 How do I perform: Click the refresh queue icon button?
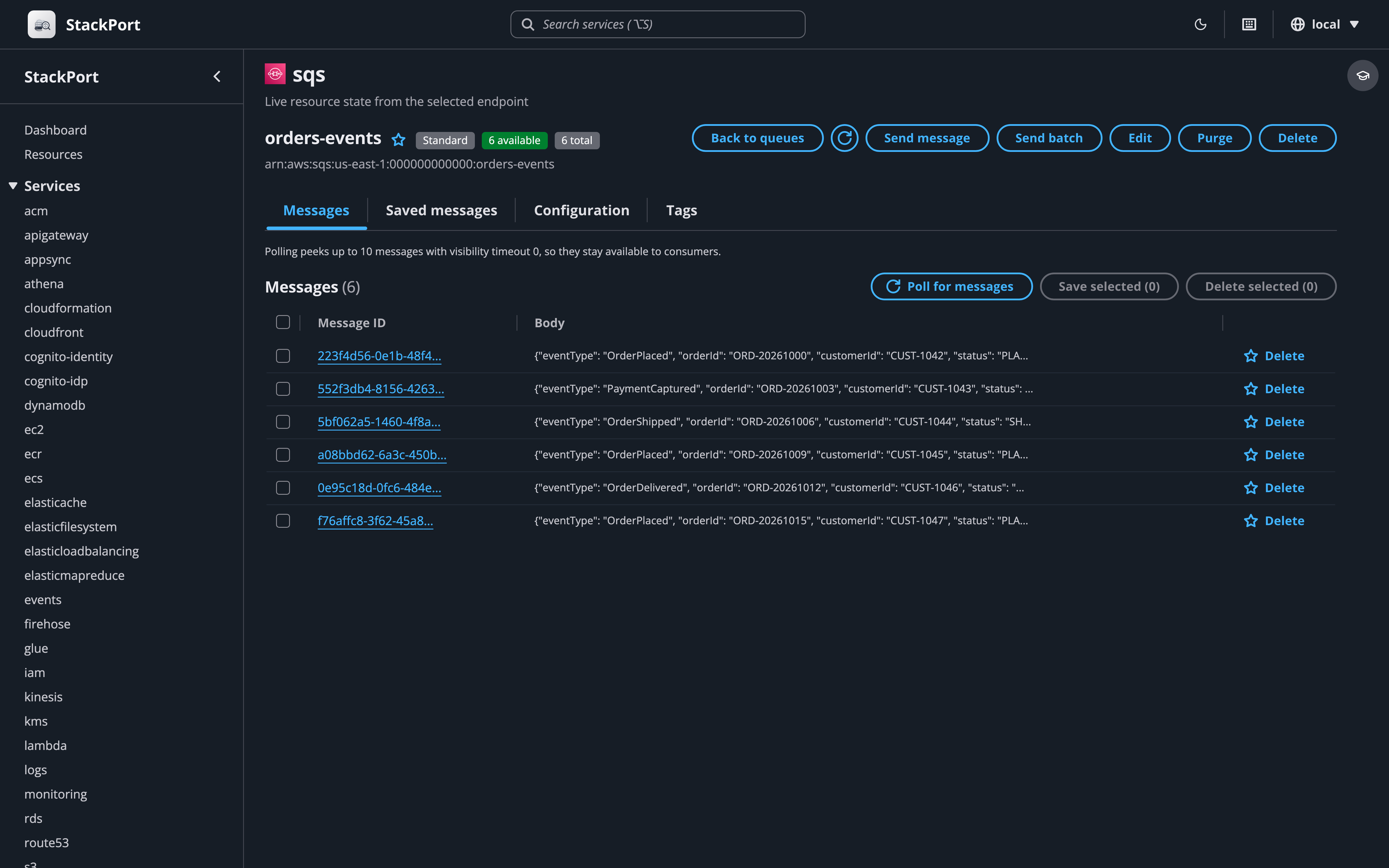[844, 138]
